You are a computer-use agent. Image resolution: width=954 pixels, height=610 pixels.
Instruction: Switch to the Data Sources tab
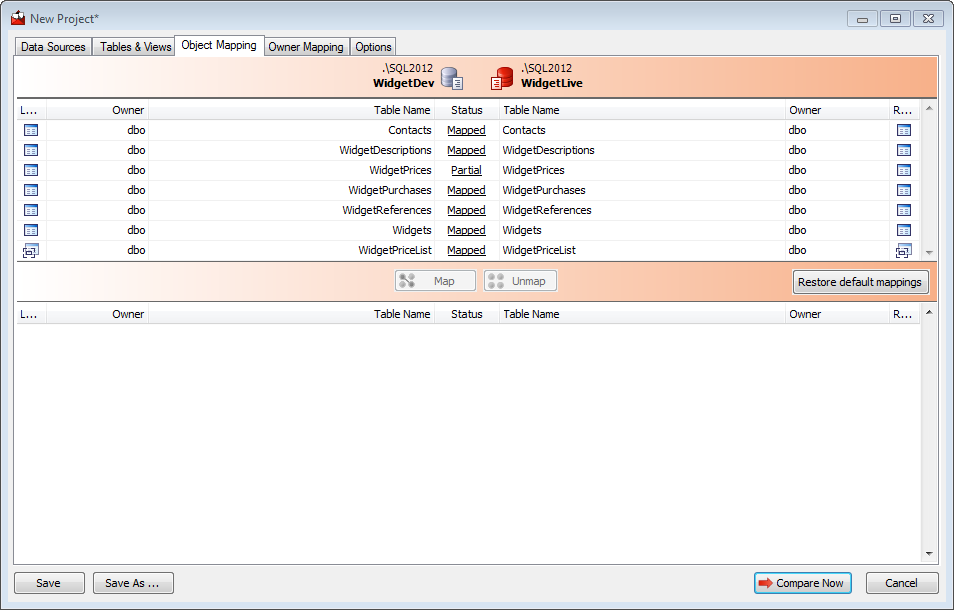pyautogui.click(x=53, y=47)
